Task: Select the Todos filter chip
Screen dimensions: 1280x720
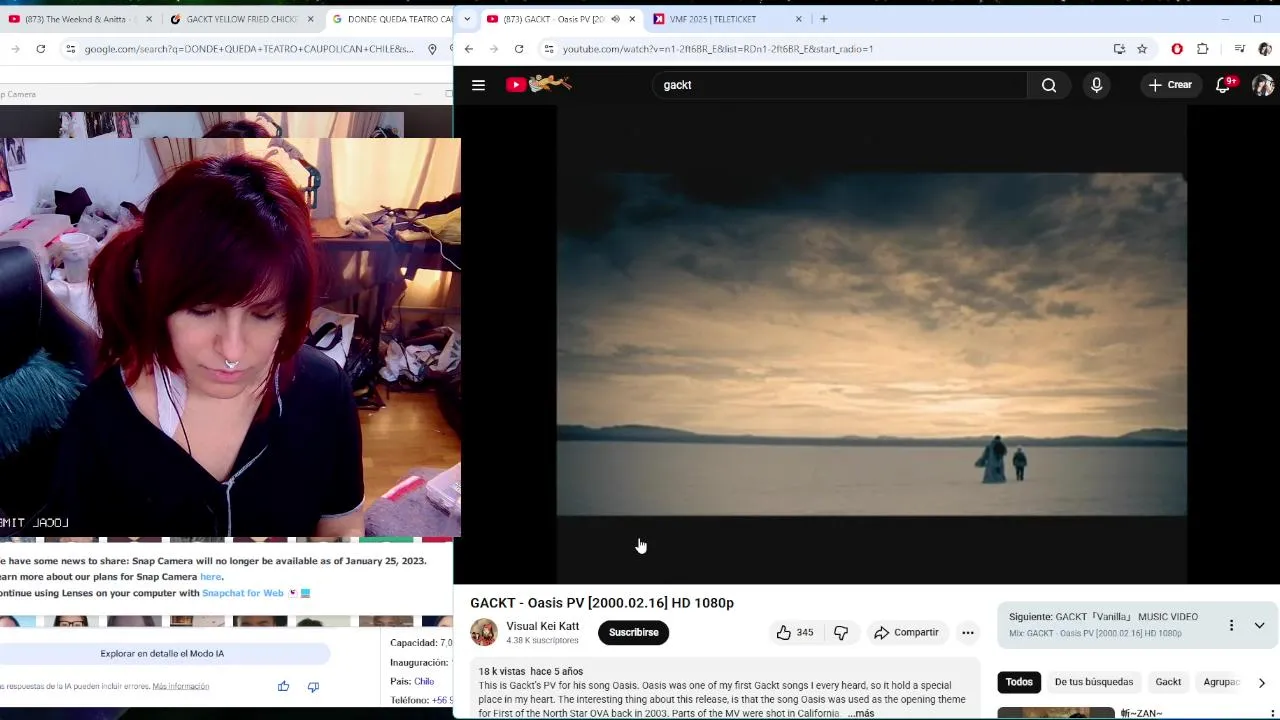Action: click(x=1019, y=682)
